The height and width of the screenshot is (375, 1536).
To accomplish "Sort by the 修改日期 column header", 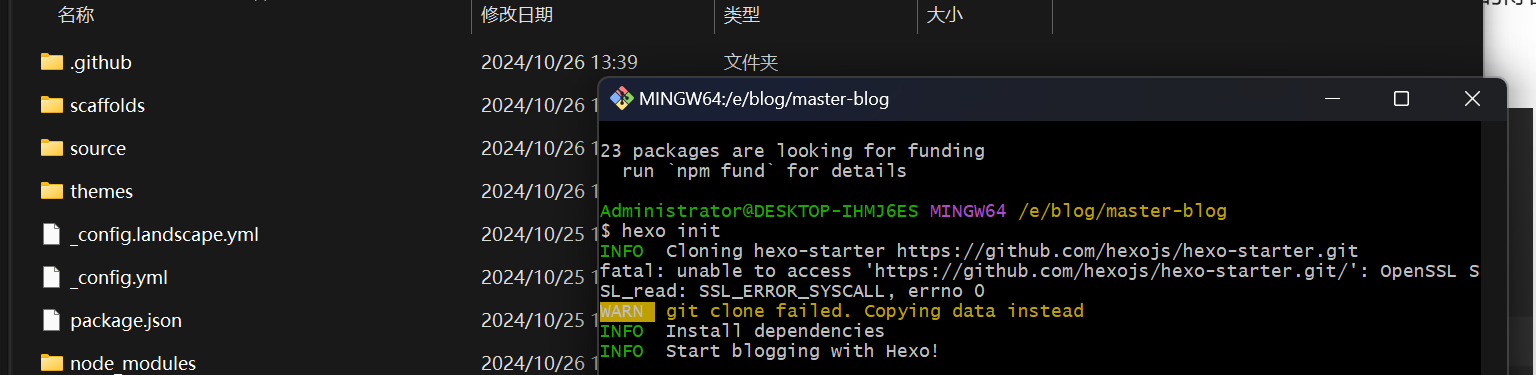I will (x=517, y=15).
